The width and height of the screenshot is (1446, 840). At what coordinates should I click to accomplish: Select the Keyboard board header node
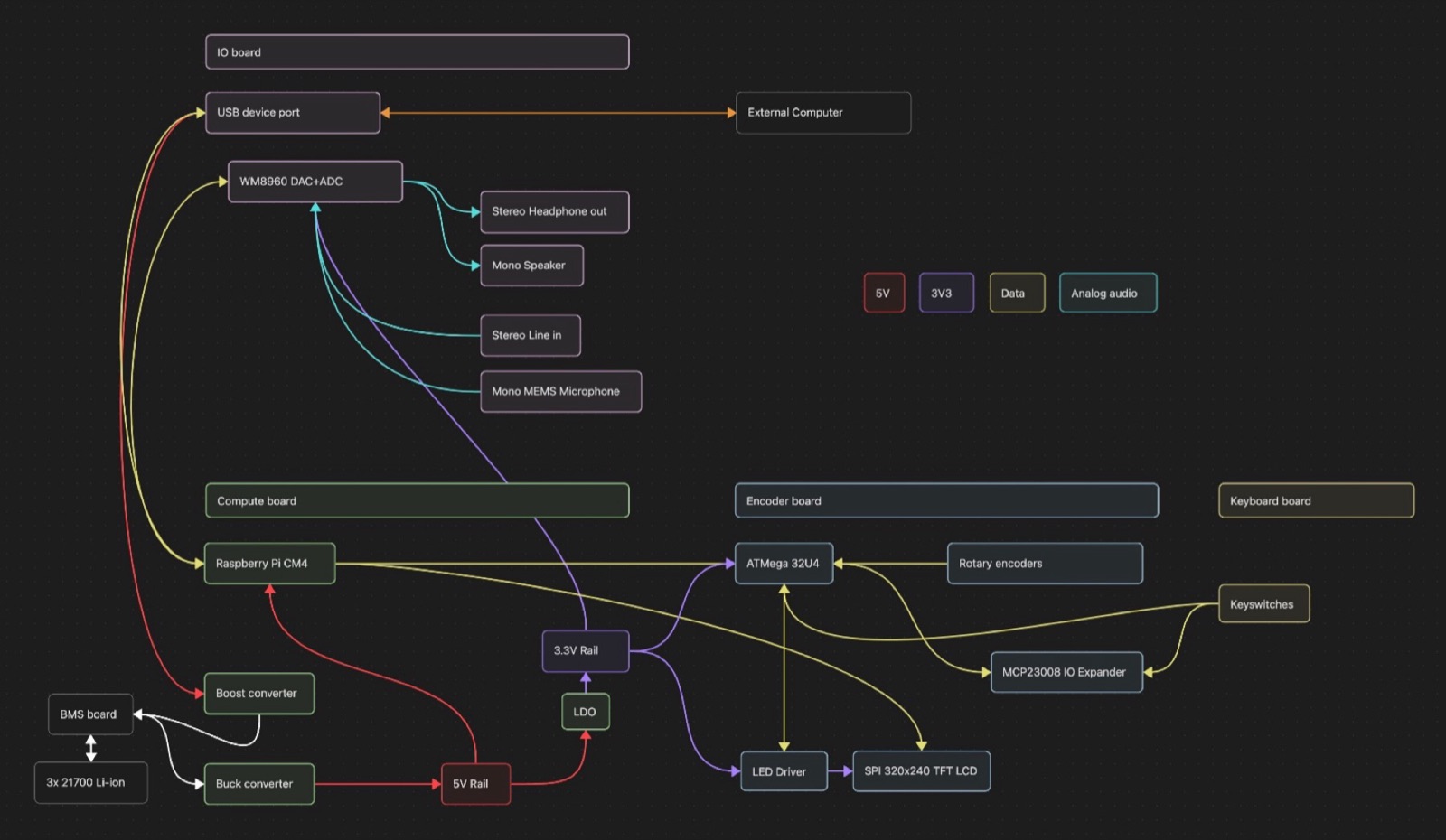(x=1317, y=500)
